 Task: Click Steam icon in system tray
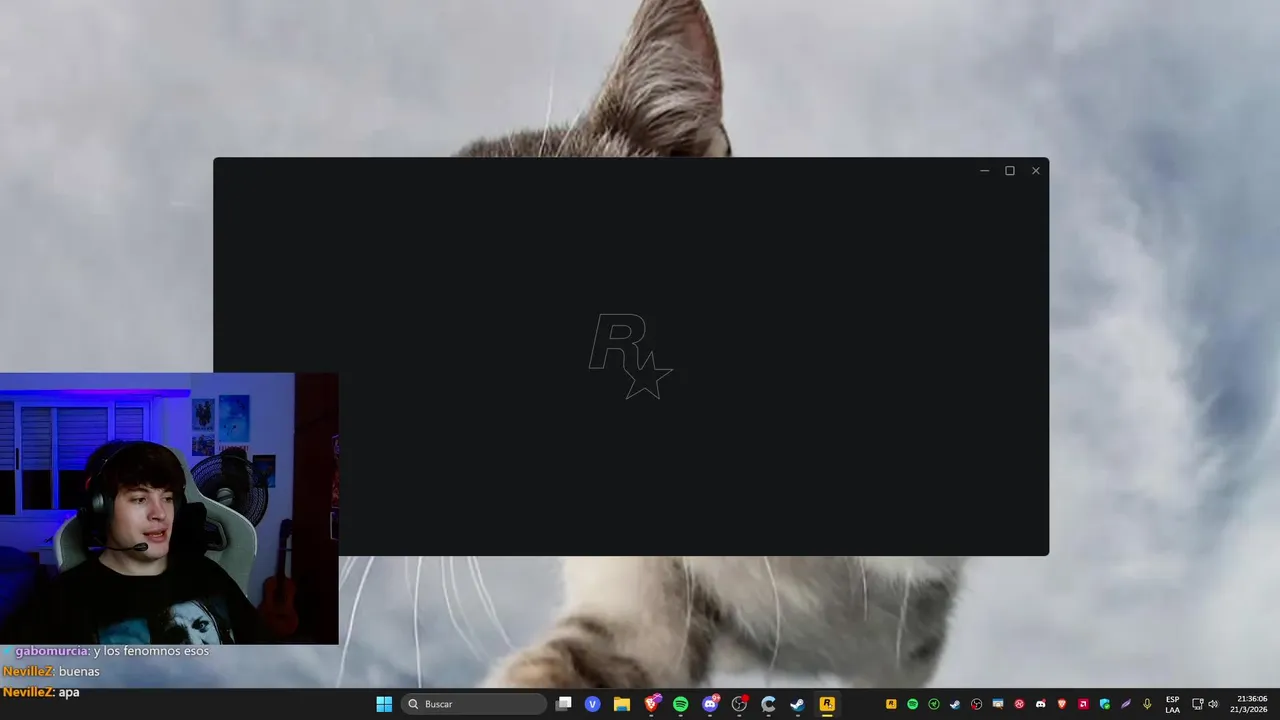click(x=955, y=704)
